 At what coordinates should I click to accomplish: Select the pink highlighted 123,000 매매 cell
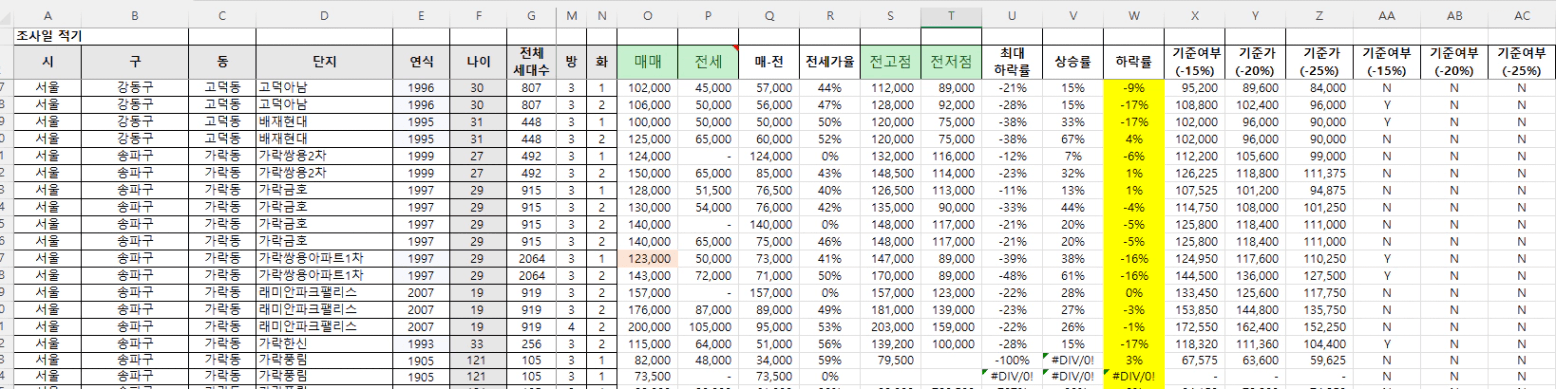click(647, 258)
